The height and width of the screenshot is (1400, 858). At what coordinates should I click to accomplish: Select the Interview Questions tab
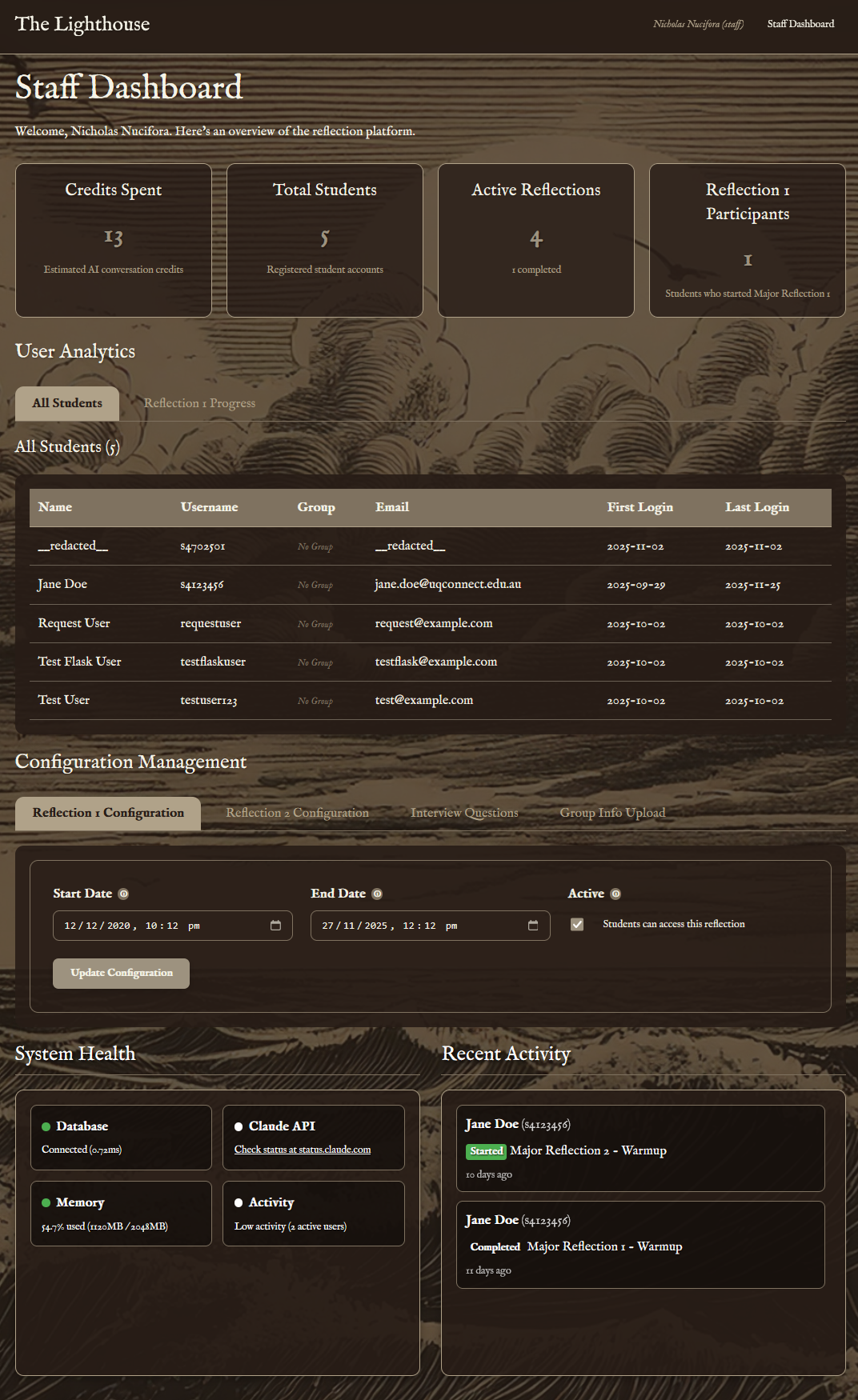click(464, 813)
